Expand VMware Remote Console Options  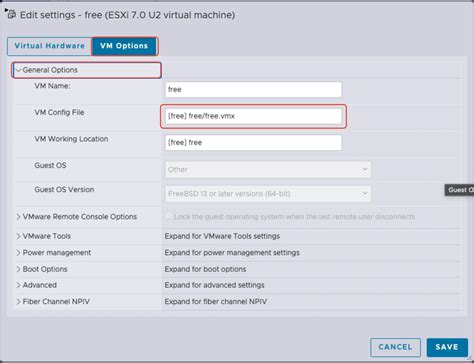[19, 217]
